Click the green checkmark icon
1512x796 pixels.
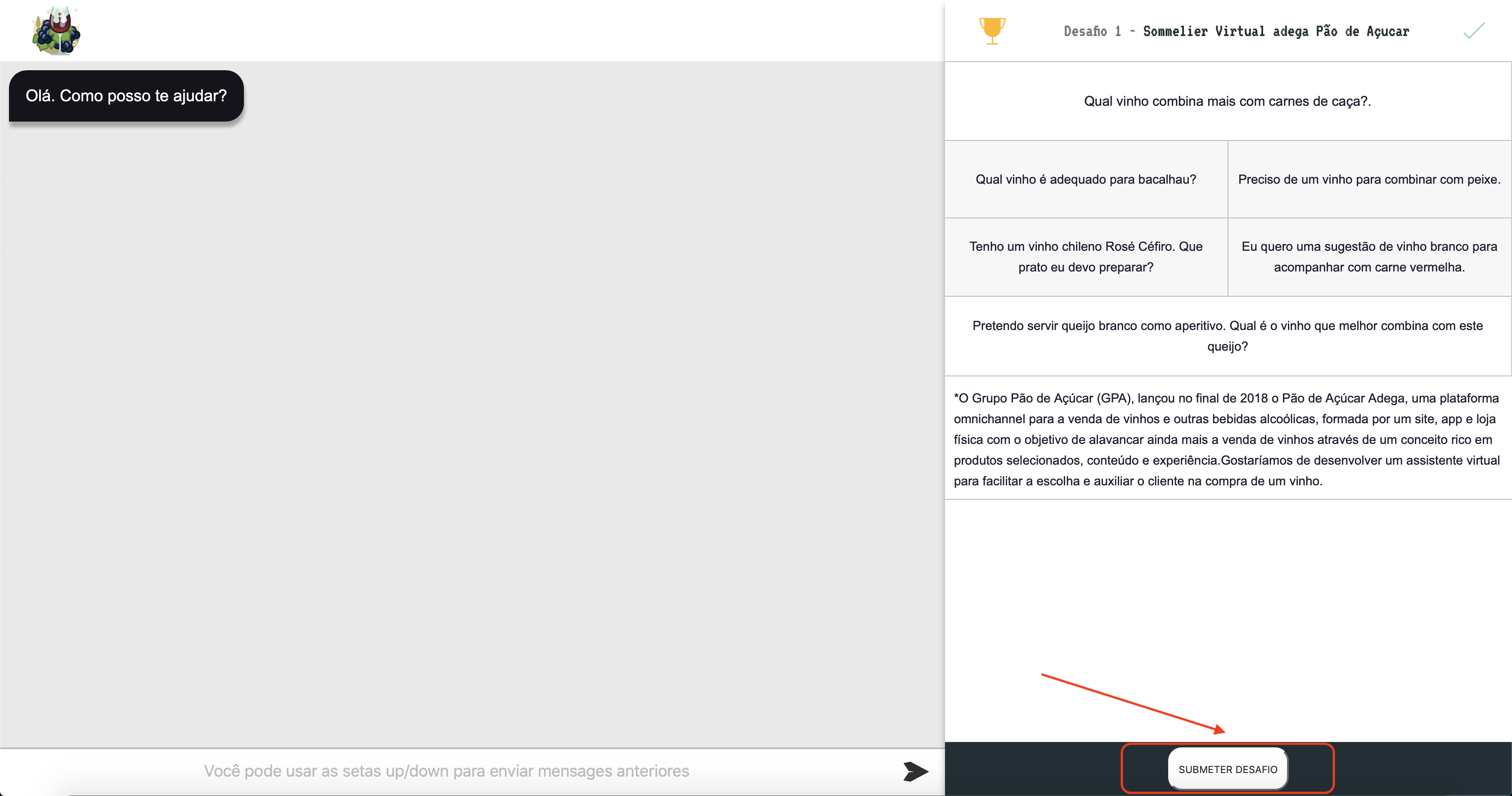point(1473,31)
